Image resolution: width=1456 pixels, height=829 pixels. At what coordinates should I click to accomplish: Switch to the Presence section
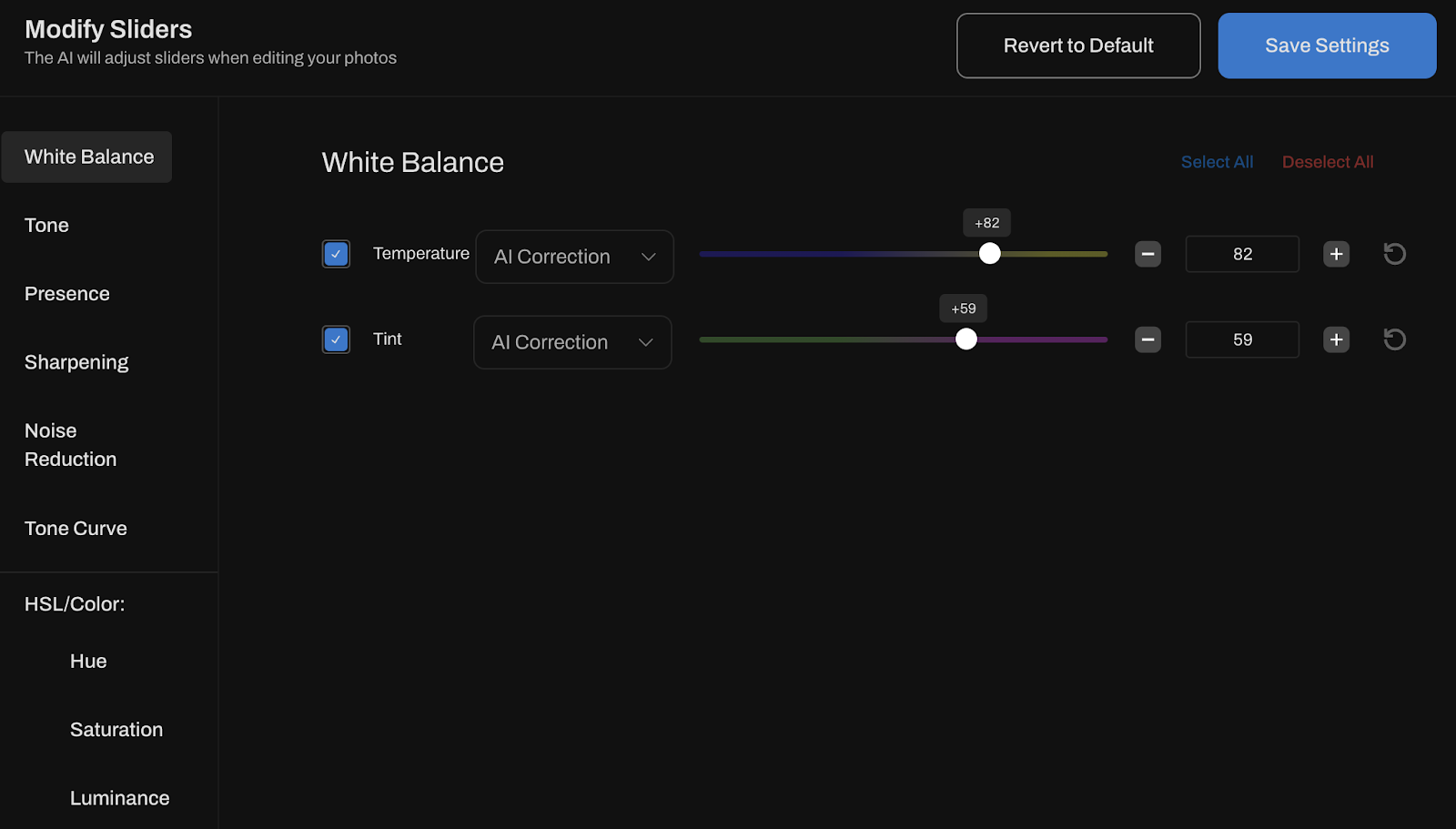click(67, 294)
